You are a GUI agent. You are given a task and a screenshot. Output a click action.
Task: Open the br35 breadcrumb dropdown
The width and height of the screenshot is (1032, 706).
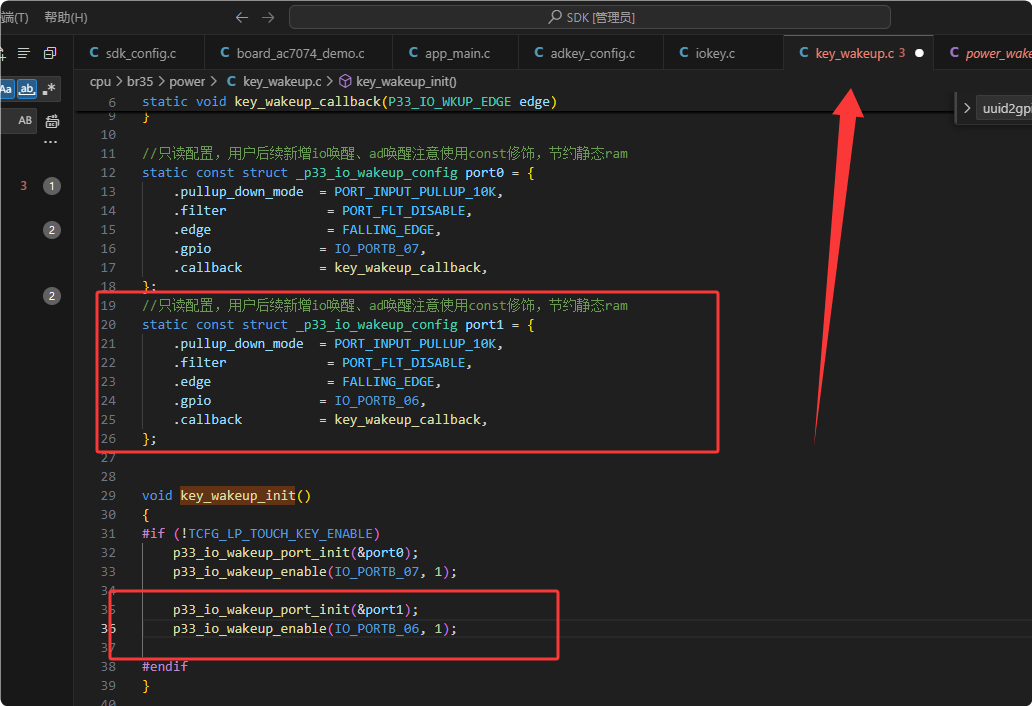[x=140, y=82]
